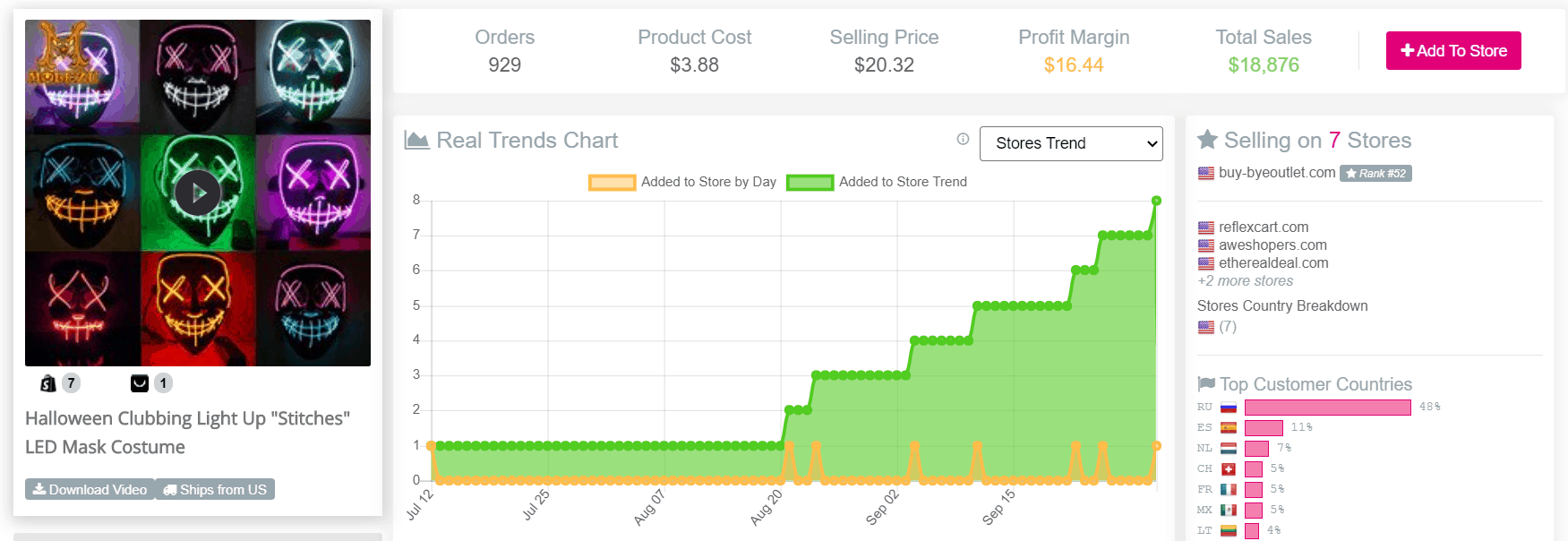1568x541 pixels.
Task: Click the Download Video button
Action: tap(90, 490)
